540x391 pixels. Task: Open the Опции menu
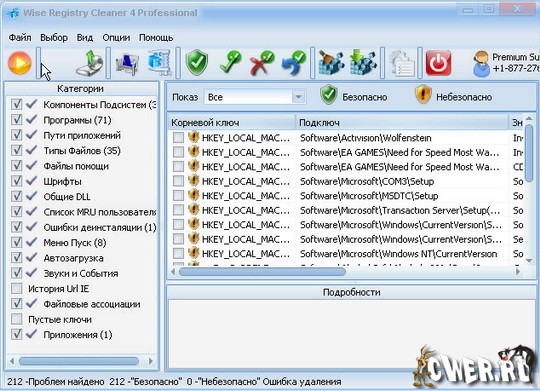click(116, 38)
